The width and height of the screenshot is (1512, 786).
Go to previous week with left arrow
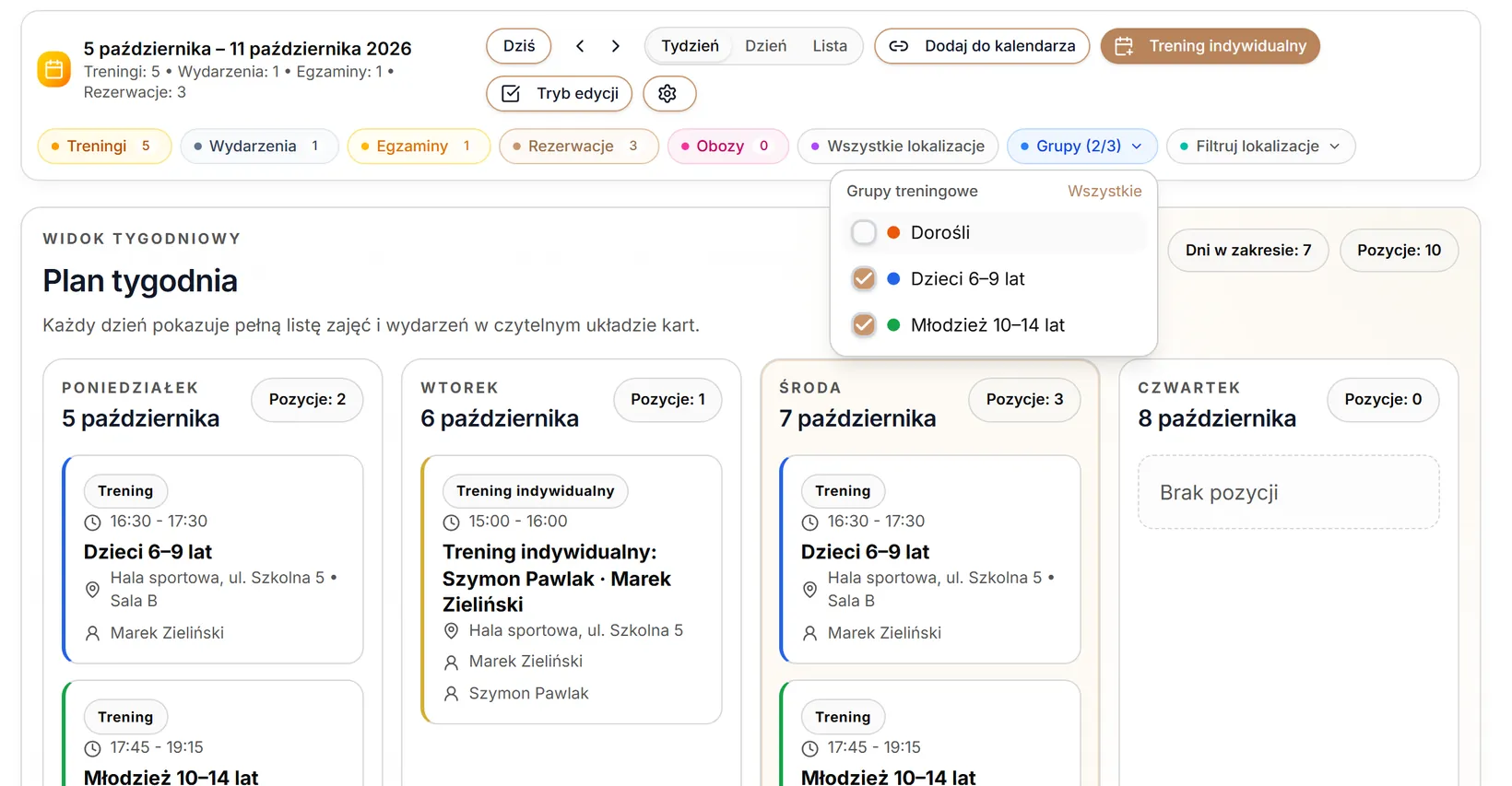[580, 46]
